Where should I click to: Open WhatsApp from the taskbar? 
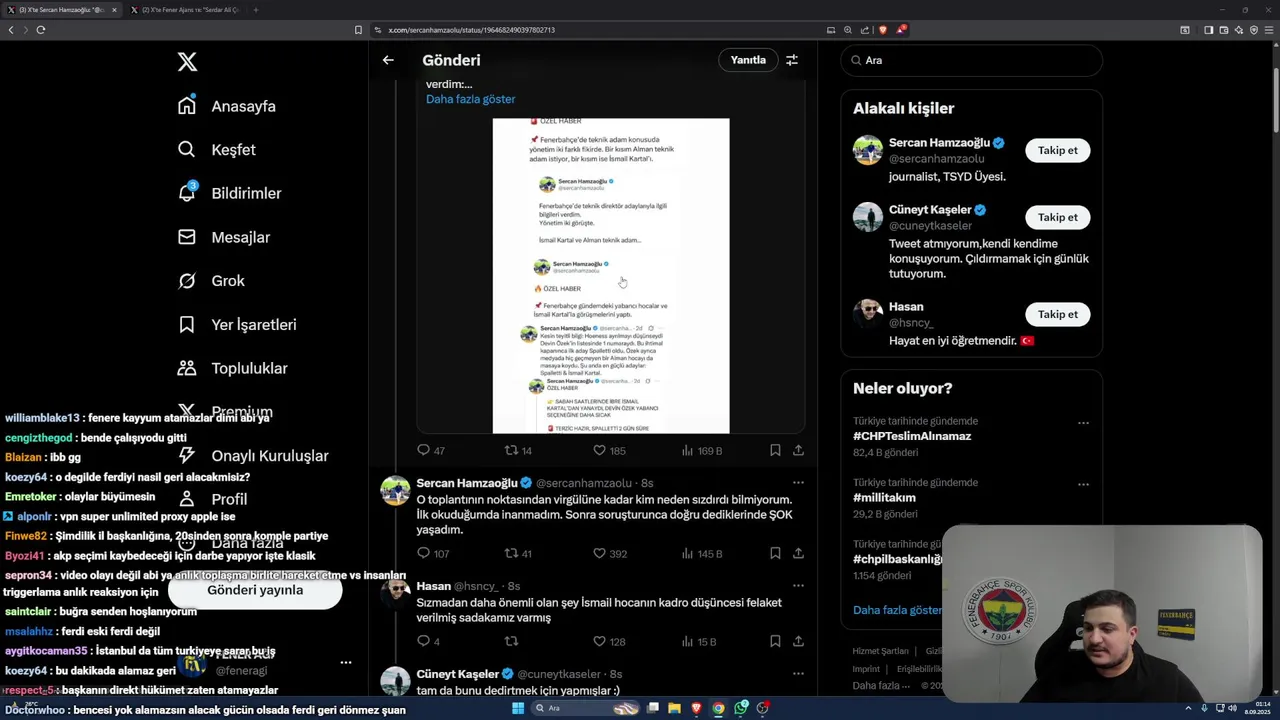[x=741, y=708]
